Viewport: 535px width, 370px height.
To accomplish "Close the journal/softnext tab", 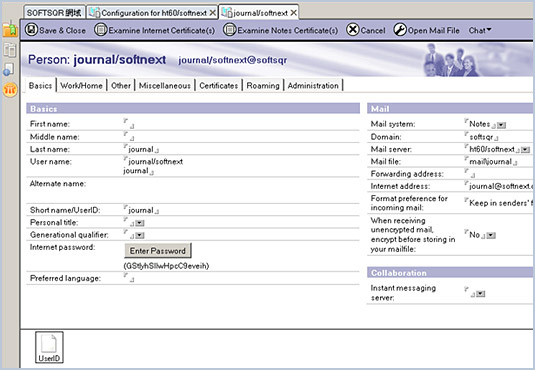I will (293, 13).
